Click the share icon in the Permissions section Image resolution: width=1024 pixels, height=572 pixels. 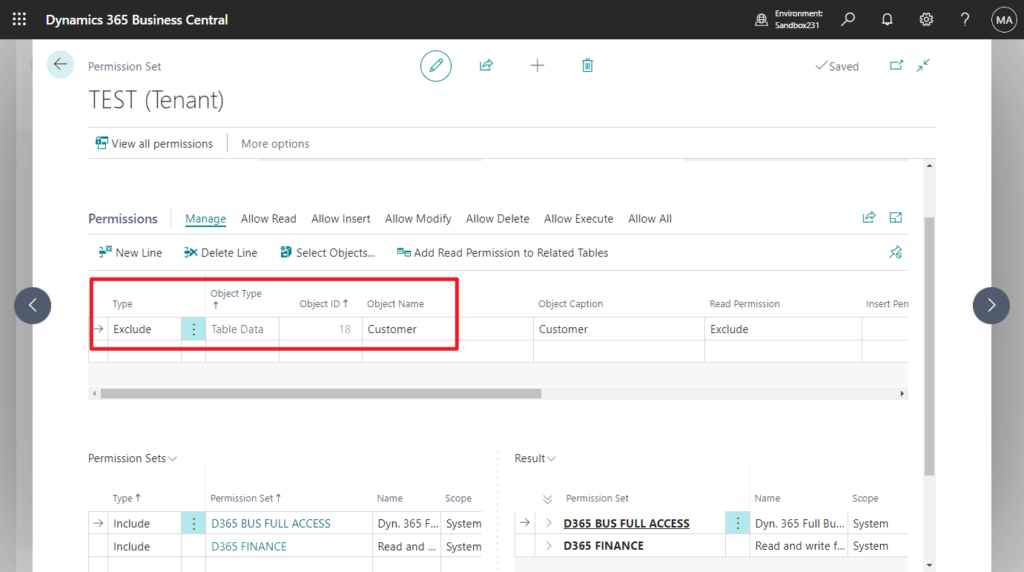coord(869,217)
